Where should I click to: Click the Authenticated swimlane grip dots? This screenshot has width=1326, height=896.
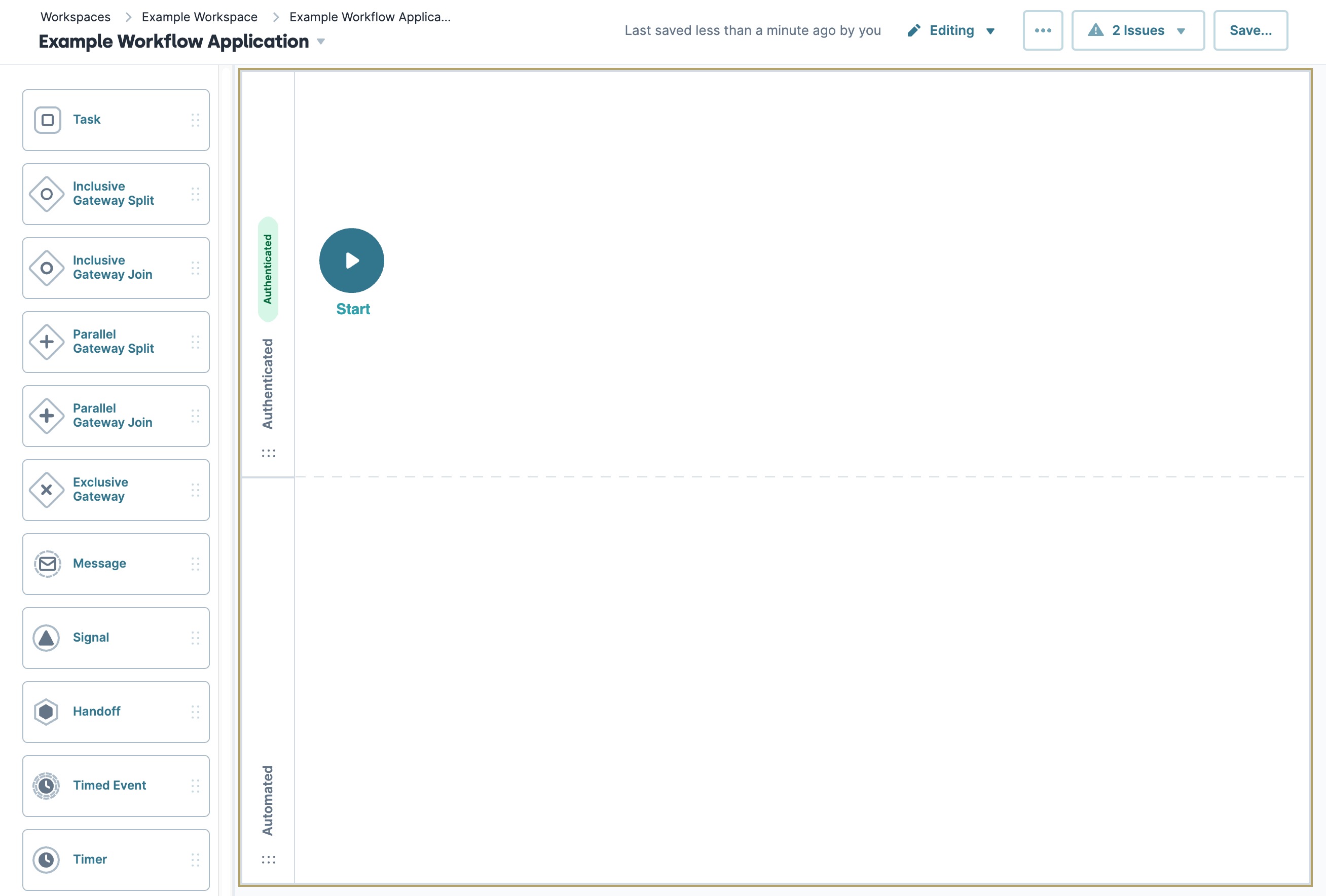(x=268, y=454)
